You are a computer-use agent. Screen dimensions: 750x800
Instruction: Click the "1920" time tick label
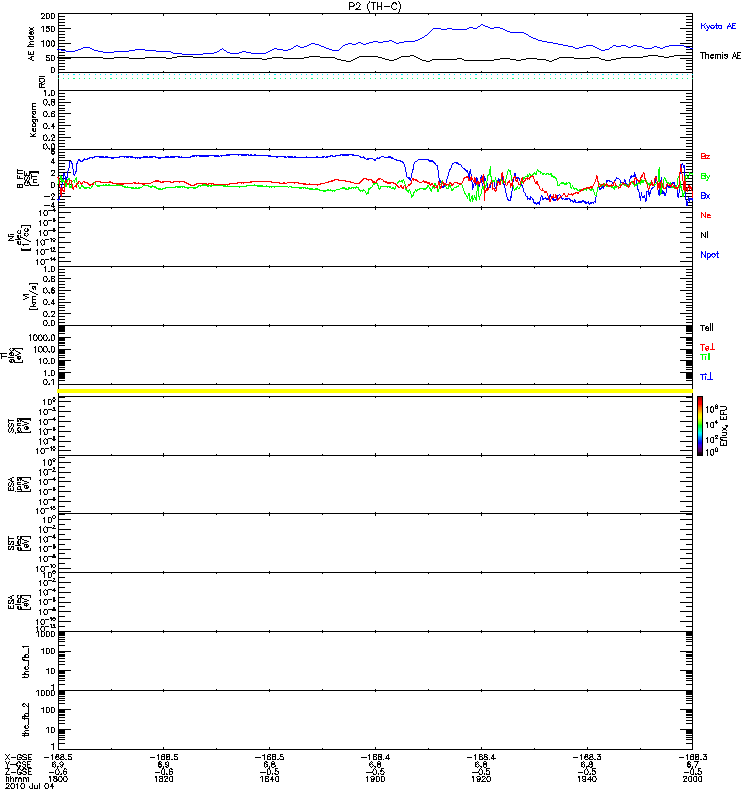481,779
